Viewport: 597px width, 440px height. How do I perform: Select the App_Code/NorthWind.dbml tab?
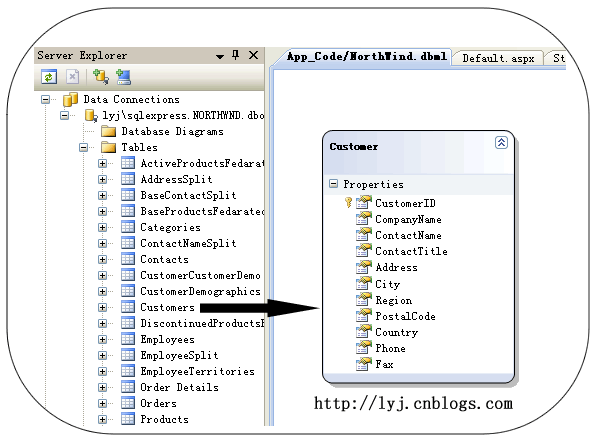click(x=366, y=57)
